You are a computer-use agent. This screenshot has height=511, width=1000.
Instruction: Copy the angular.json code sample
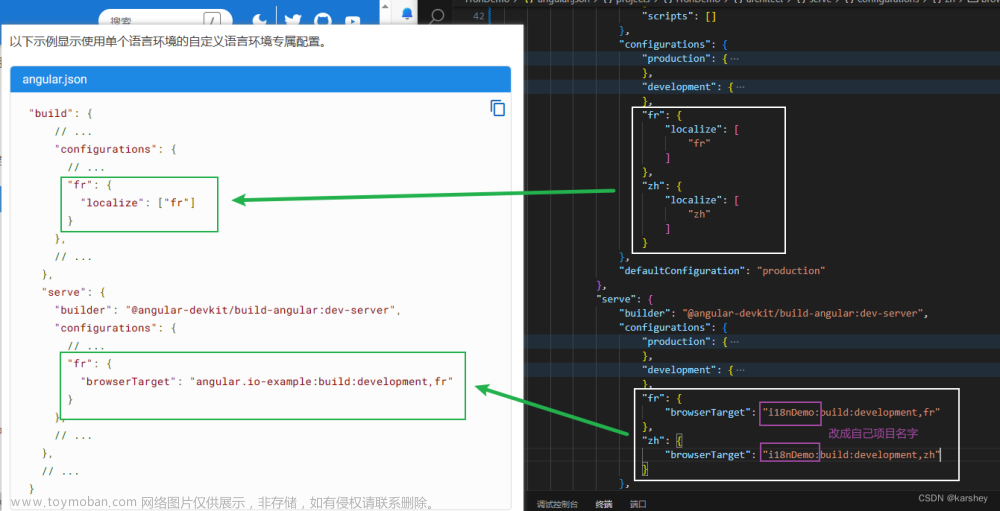tap(497, 108)
